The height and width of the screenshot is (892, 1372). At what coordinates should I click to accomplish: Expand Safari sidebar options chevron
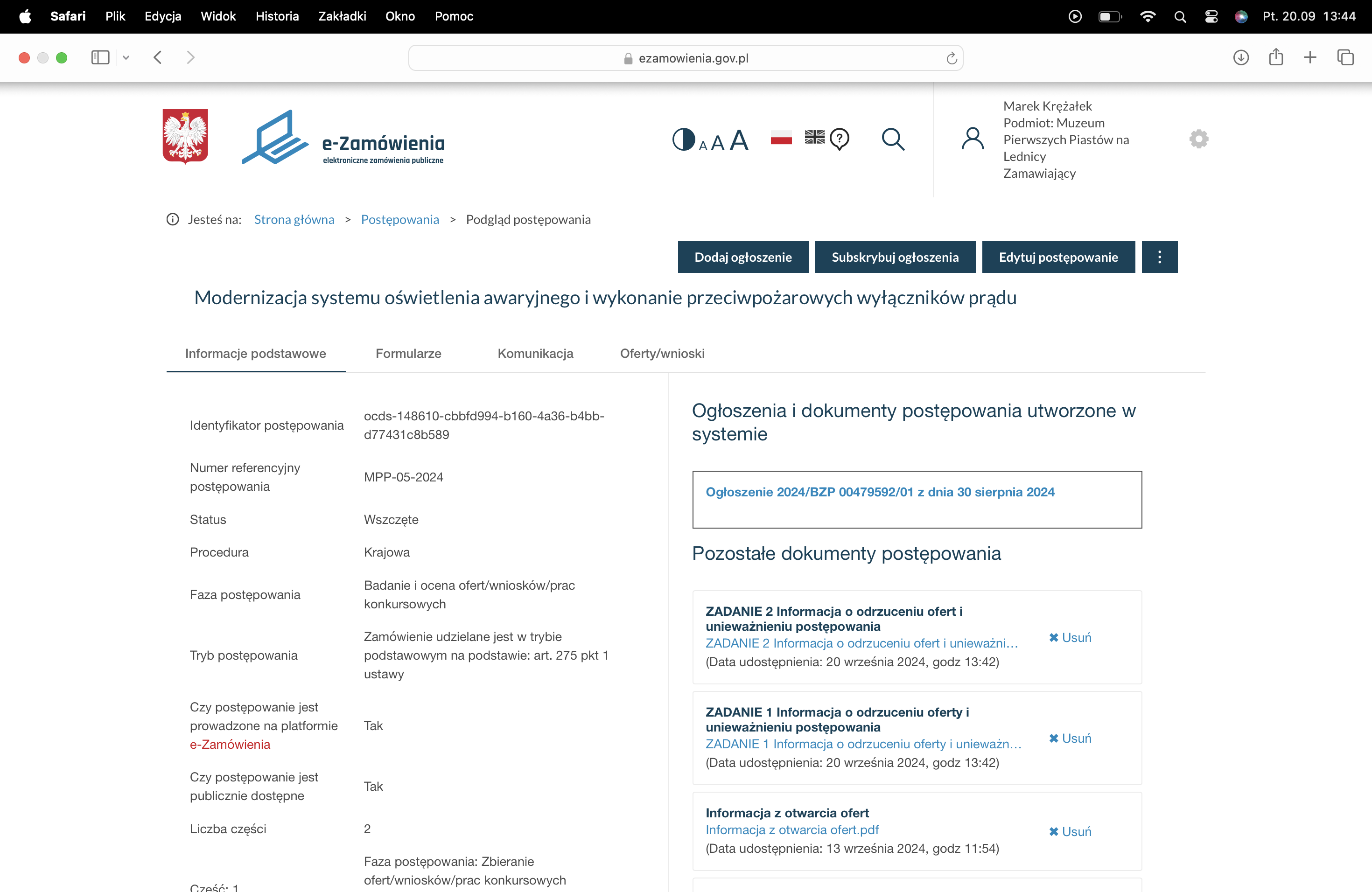(126, 58)
